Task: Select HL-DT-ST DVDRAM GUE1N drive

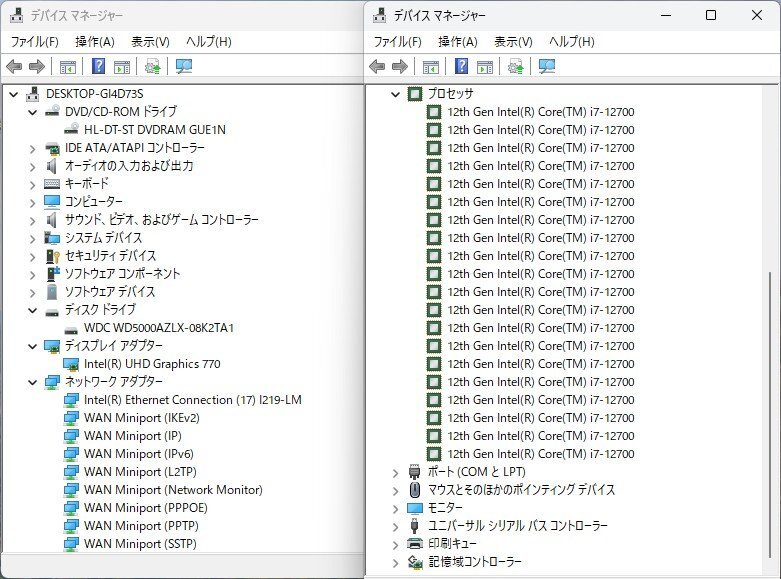Action: (x=155, y=130)
